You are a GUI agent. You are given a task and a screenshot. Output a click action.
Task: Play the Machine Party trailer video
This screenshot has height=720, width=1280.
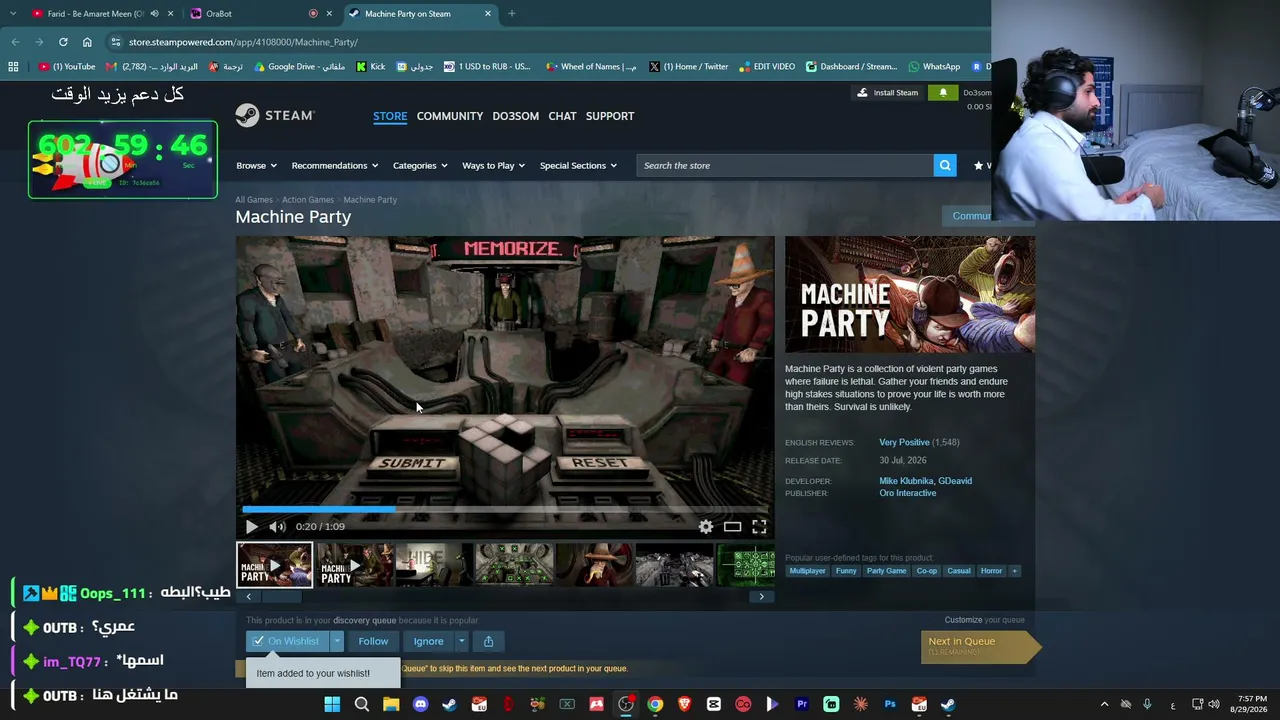tap(251, 527)
